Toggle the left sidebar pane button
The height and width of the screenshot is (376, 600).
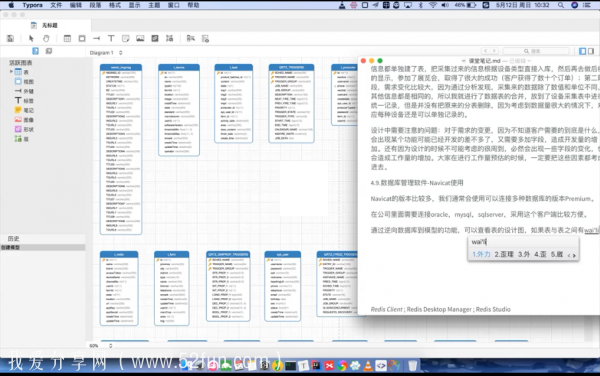[x=582, y=51]
